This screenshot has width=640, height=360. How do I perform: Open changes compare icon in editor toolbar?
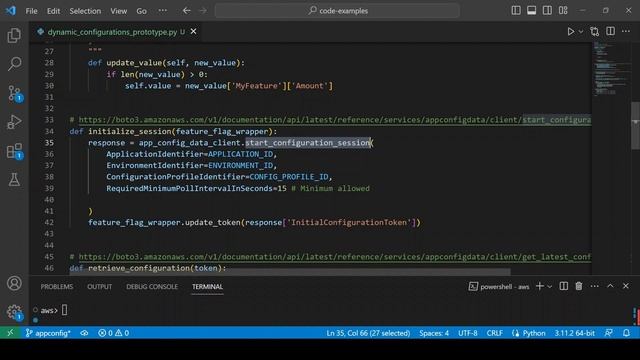(x=594, y=31)
